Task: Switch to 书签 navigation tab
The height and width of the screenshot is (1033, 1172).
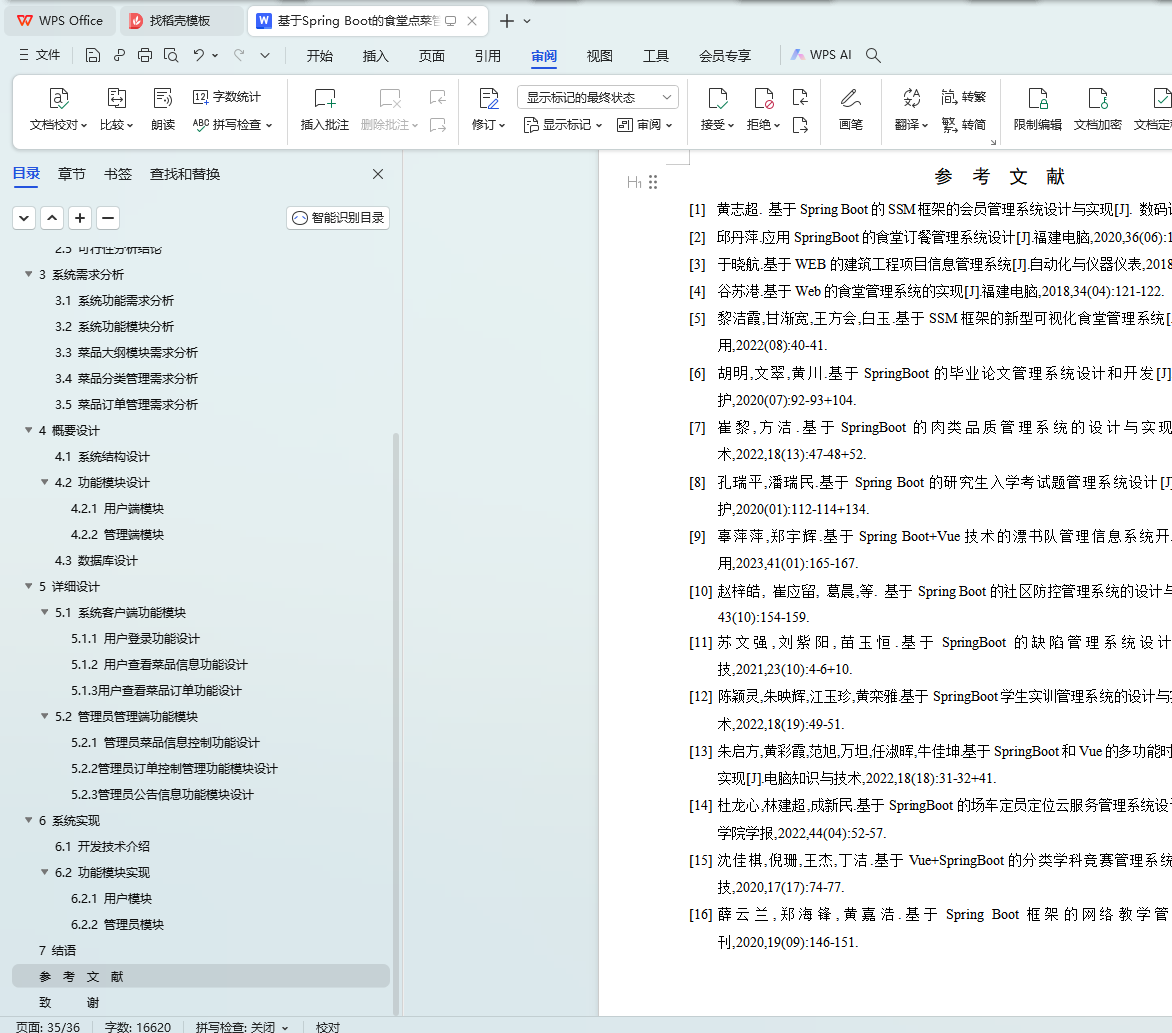Action: pos(117,174)
